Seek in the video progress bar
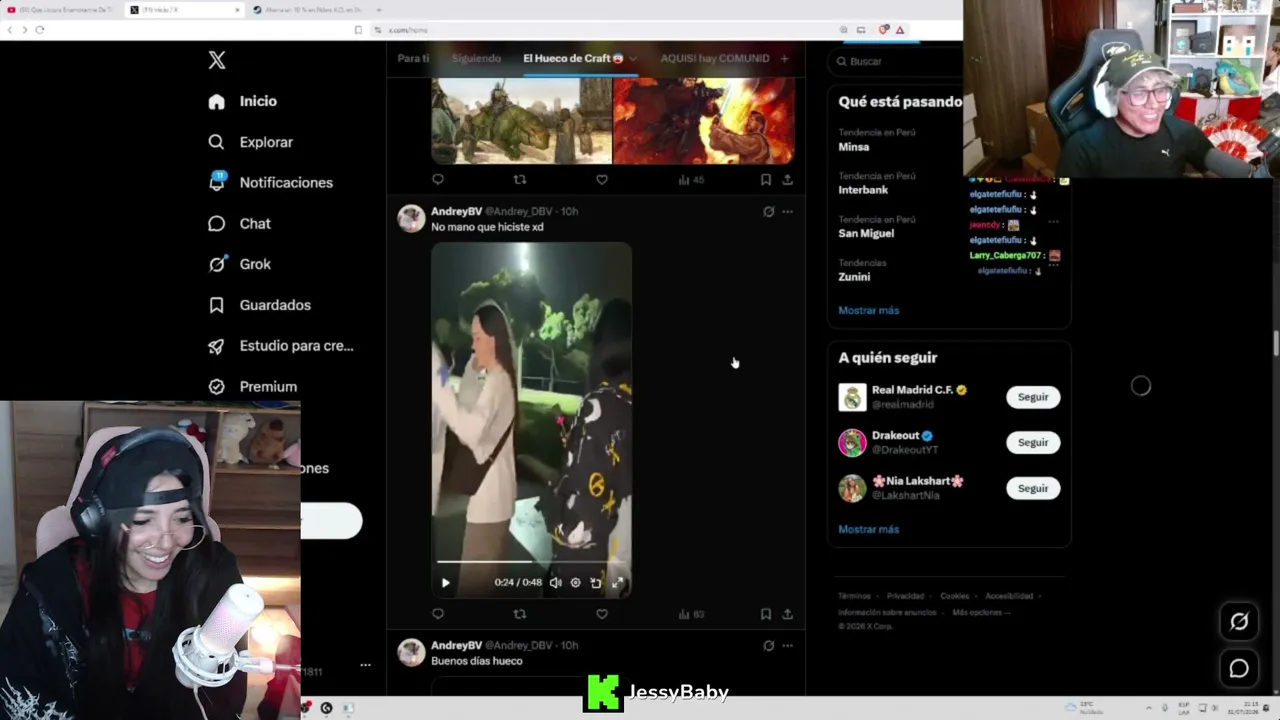 coord(531,562)
